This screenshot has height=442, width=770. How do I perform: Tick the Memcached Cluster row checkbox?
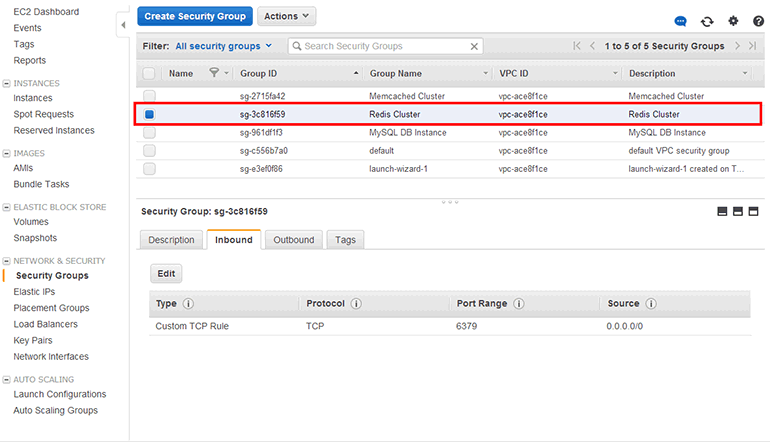tap(149, 96)
